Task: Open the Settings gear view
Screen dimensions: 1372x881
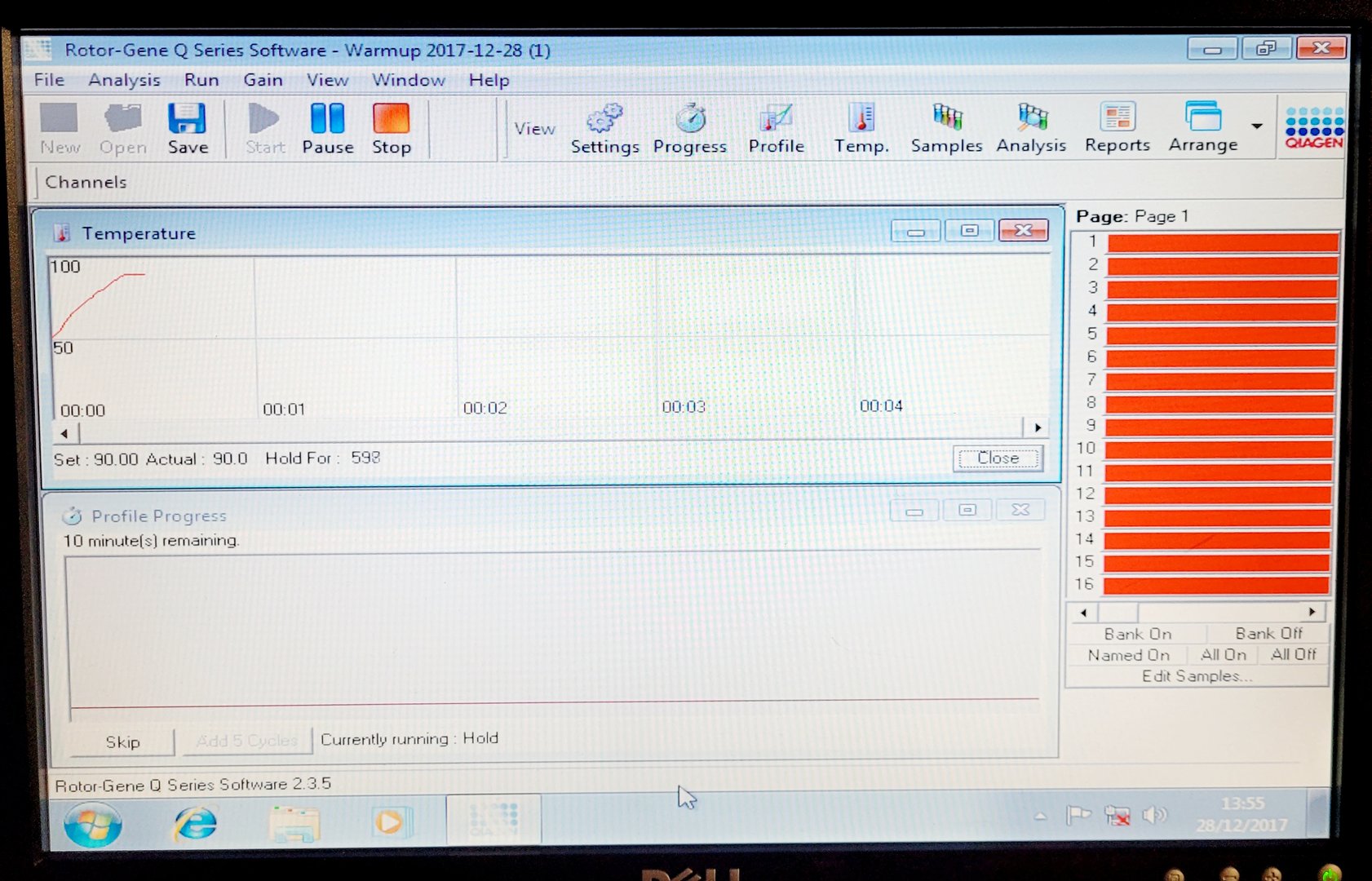Action: tap(604, 128)
